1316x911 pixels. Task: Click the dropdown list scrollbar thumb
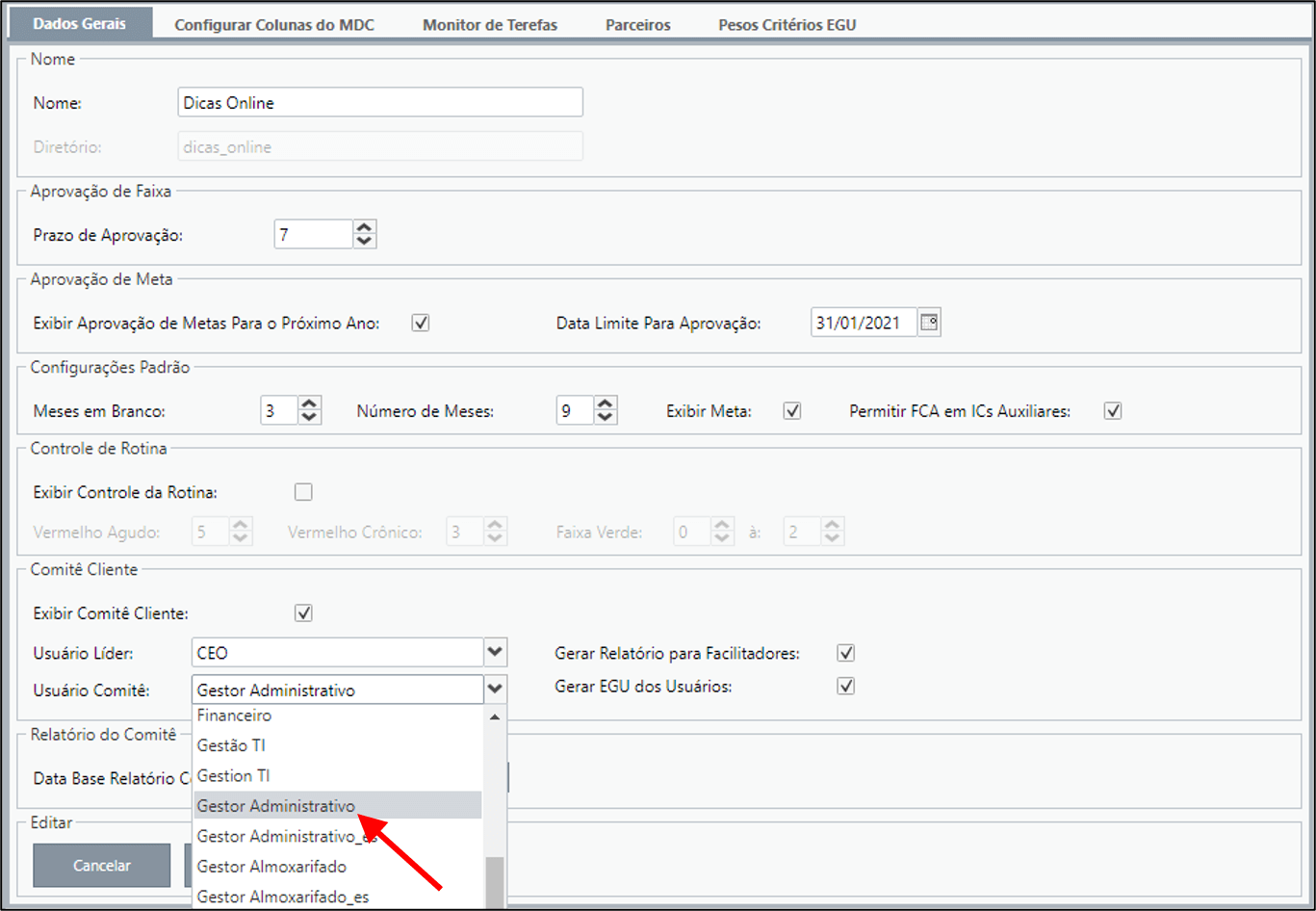click(x=495, y=883)
